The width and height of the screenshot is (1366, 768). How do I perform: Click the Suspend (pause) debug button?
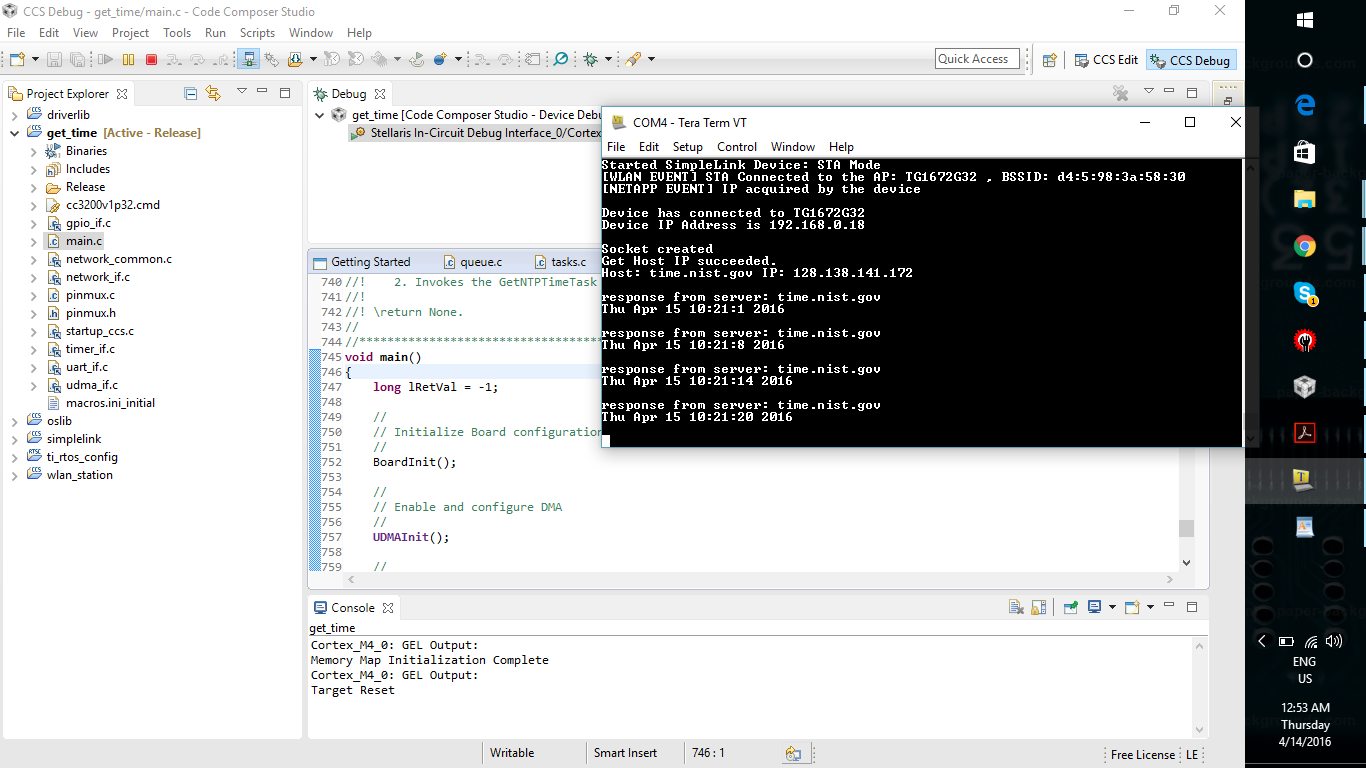click(128, 60)
